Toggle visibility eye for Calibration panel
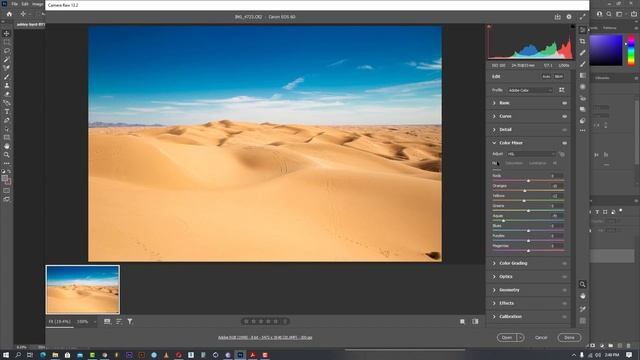The image size is (640, 360). [x=564, y=317]
